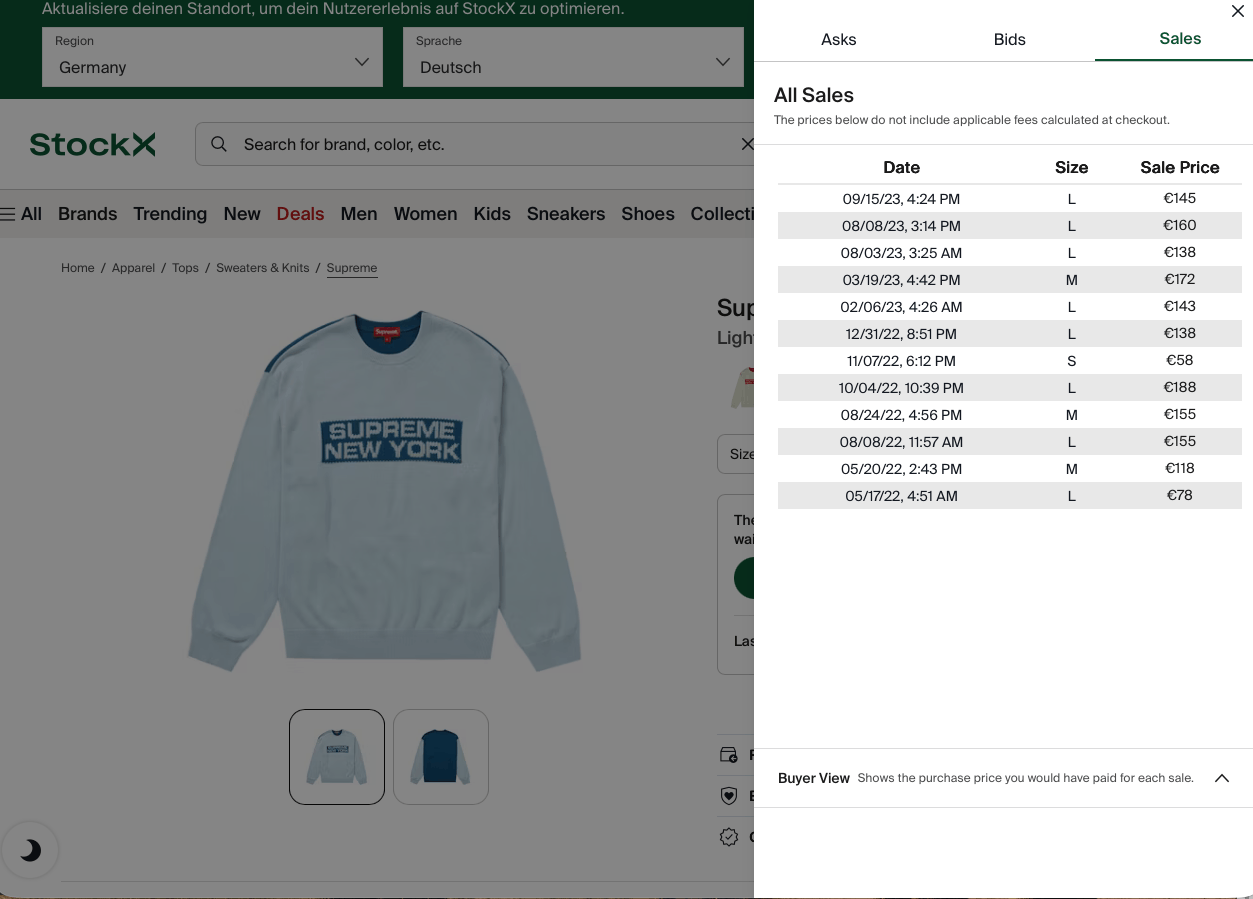Screen dimensions: 1253x899
Task: Click the €78 sale price
Action: (x=1180, y=495)
